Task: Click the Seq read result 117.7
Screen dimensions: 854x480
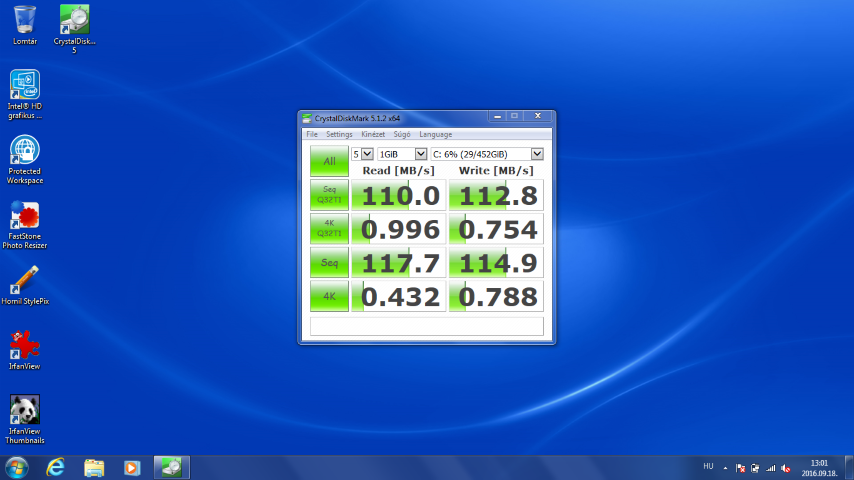Action: [x=398, y=263]
